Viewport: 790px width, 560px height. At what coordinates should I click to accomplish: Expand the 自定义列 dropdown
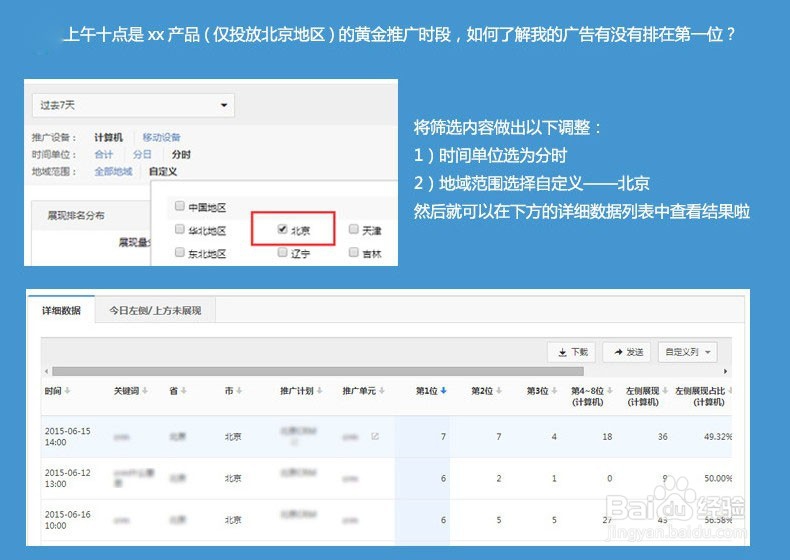point(688,352)
